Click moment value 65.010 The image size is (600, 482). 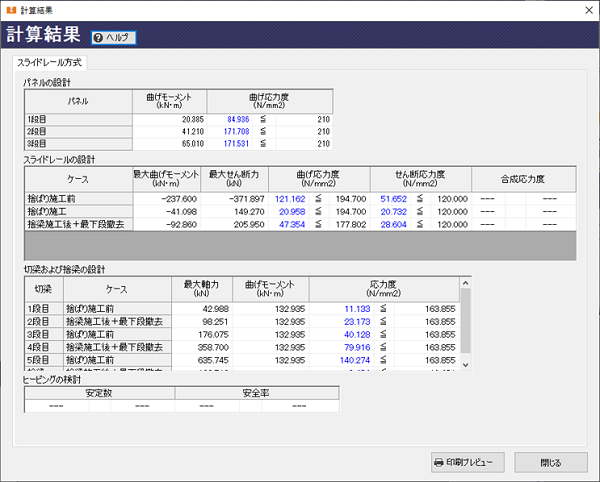193,144
